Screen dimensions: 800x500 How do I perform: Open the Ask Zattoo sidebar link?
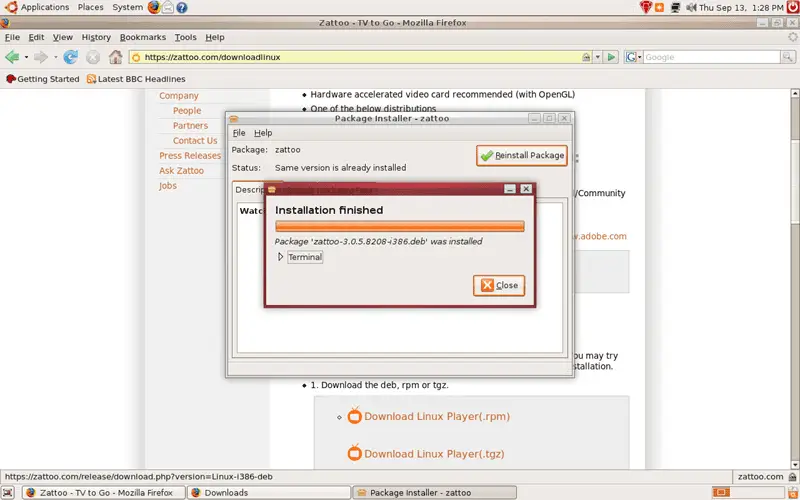[x=181, y=170]
